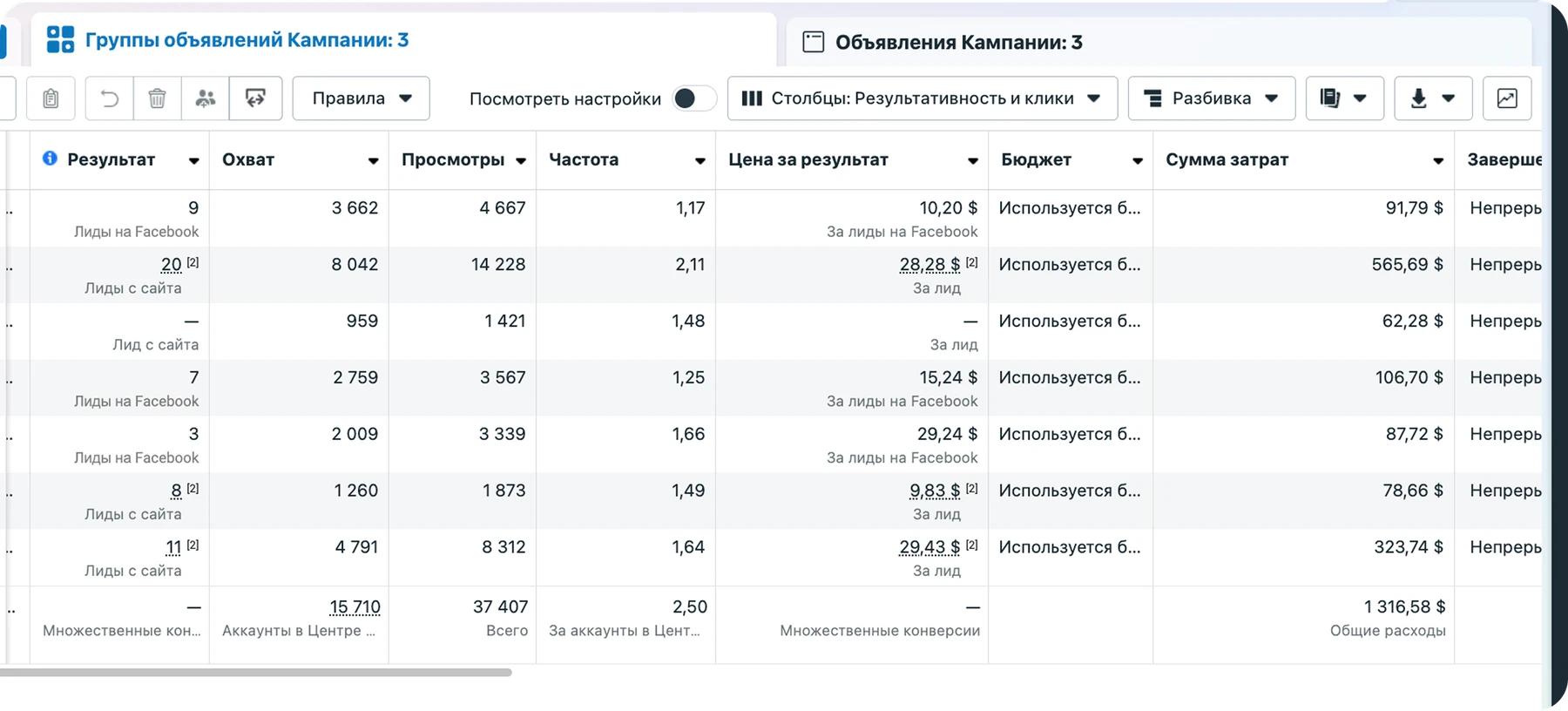The height and width of the screenshot is (711, 1568).
Task: Click the 15 710 total reach link
Action: pos(355,607)
